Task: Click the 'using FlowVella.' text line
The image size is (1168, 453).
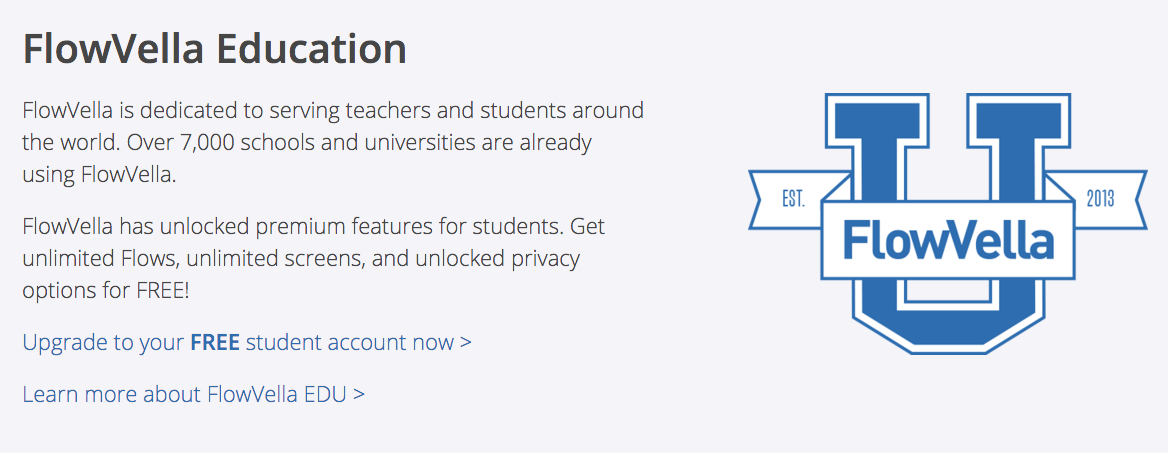Action: click(99, 174)
